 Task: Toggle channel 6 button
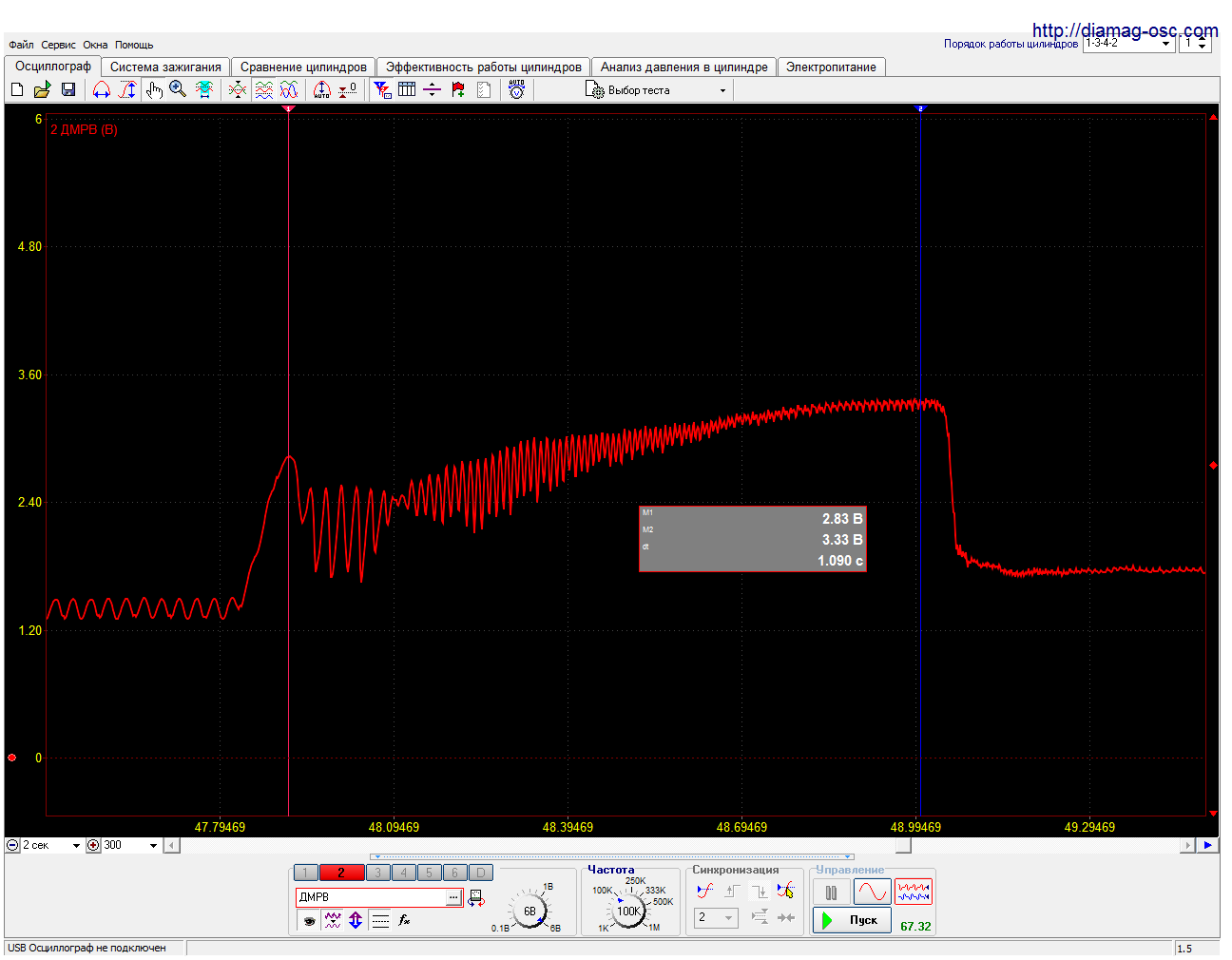click(x=454, y=873)
